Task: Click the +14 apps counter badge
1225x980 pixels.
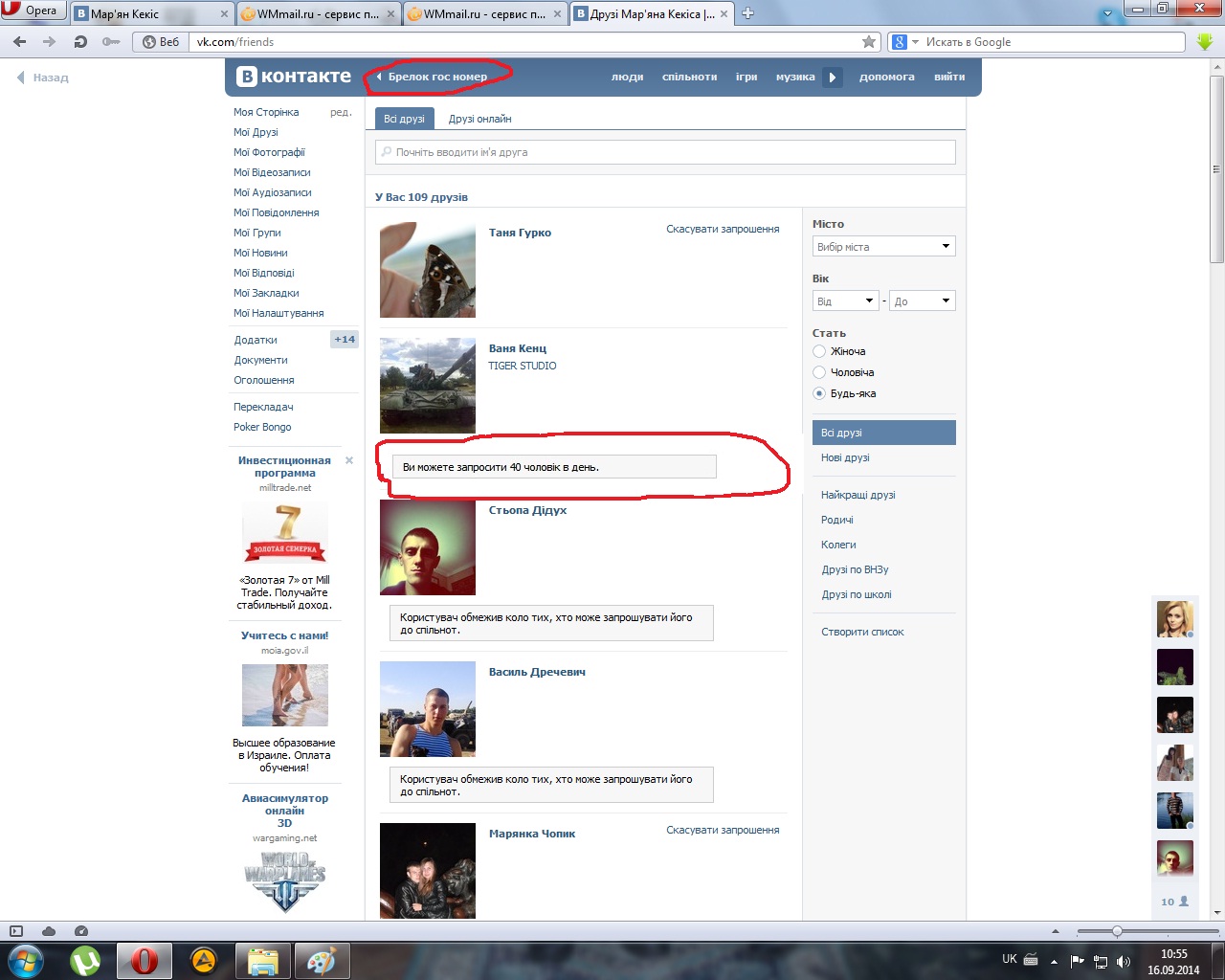Action: click(x=345, y=340)
